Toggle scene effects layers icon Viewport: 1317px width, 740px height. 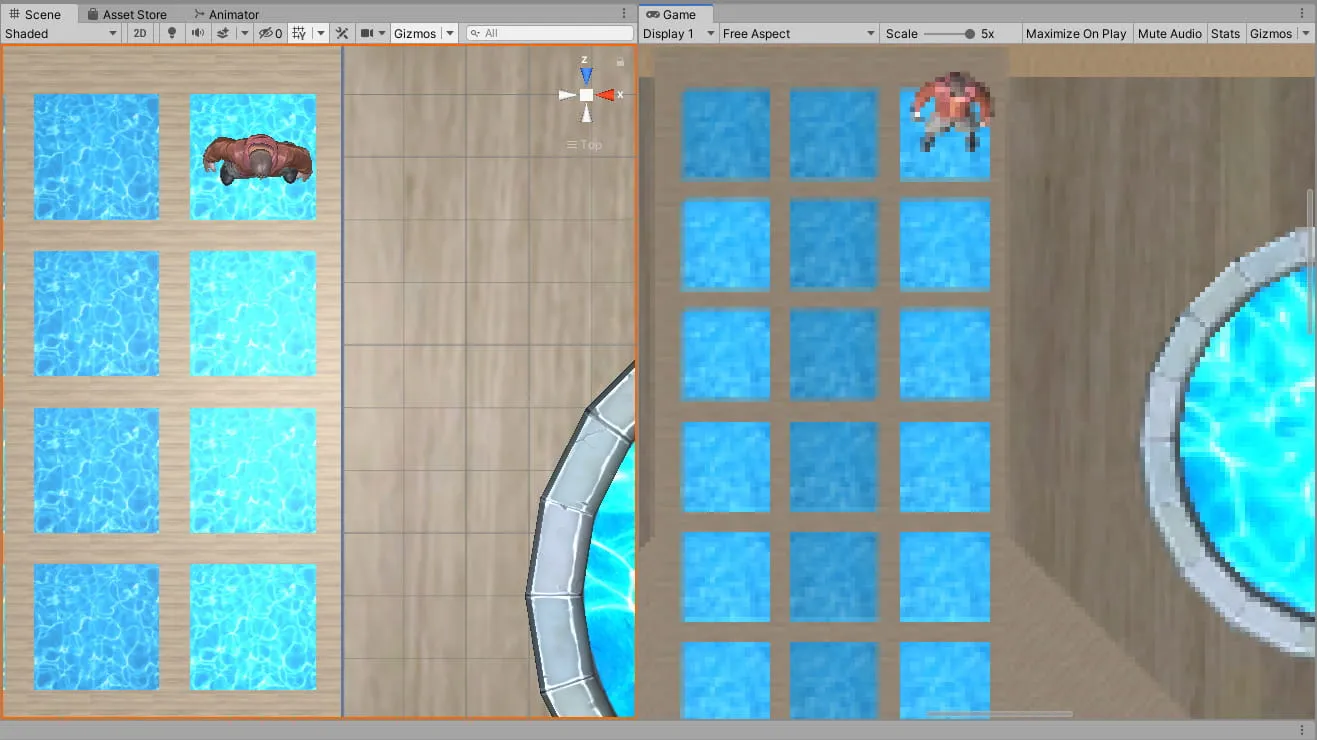[x=224, y=33]
